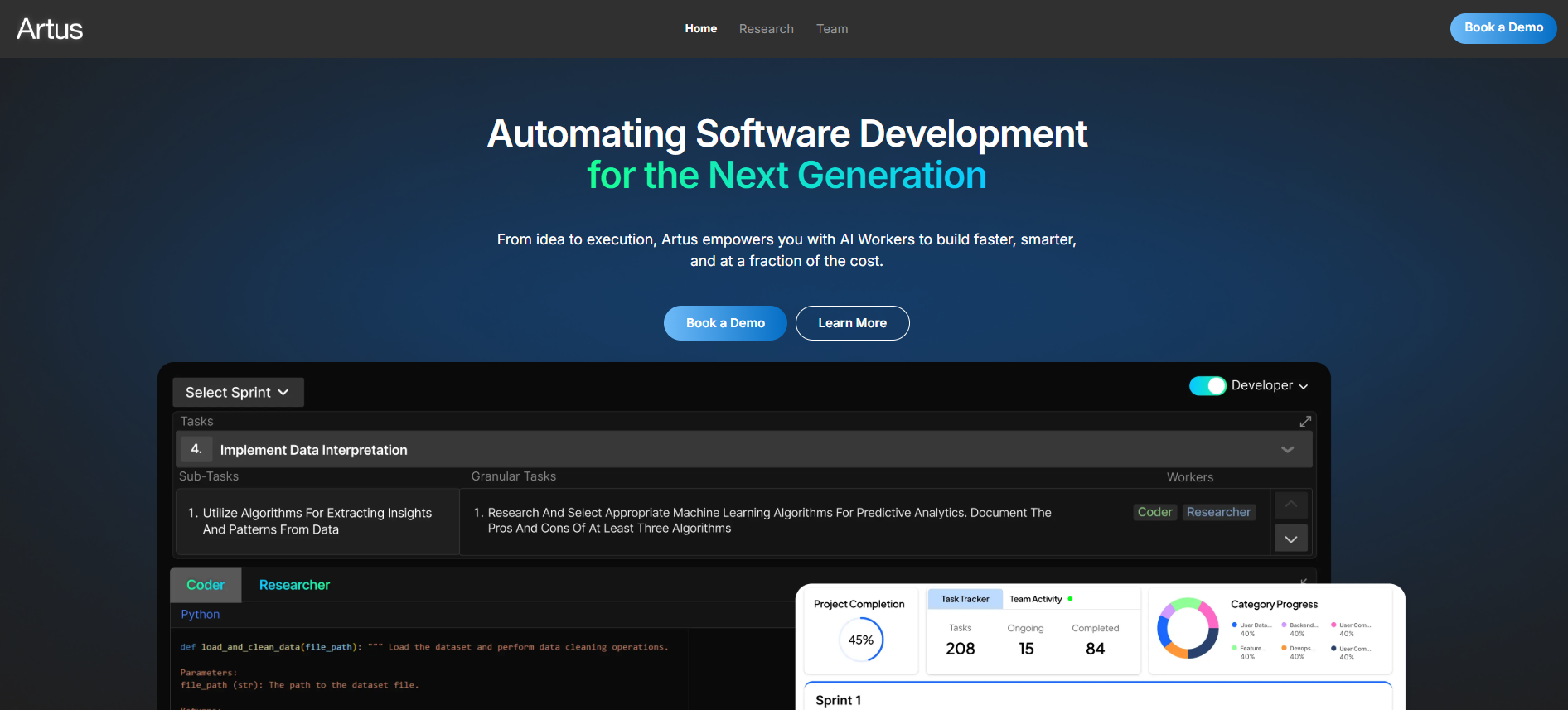Expand the Tasks panel fullscreen icon
Screen dimensions: 1568x710
click(1305, 422)
